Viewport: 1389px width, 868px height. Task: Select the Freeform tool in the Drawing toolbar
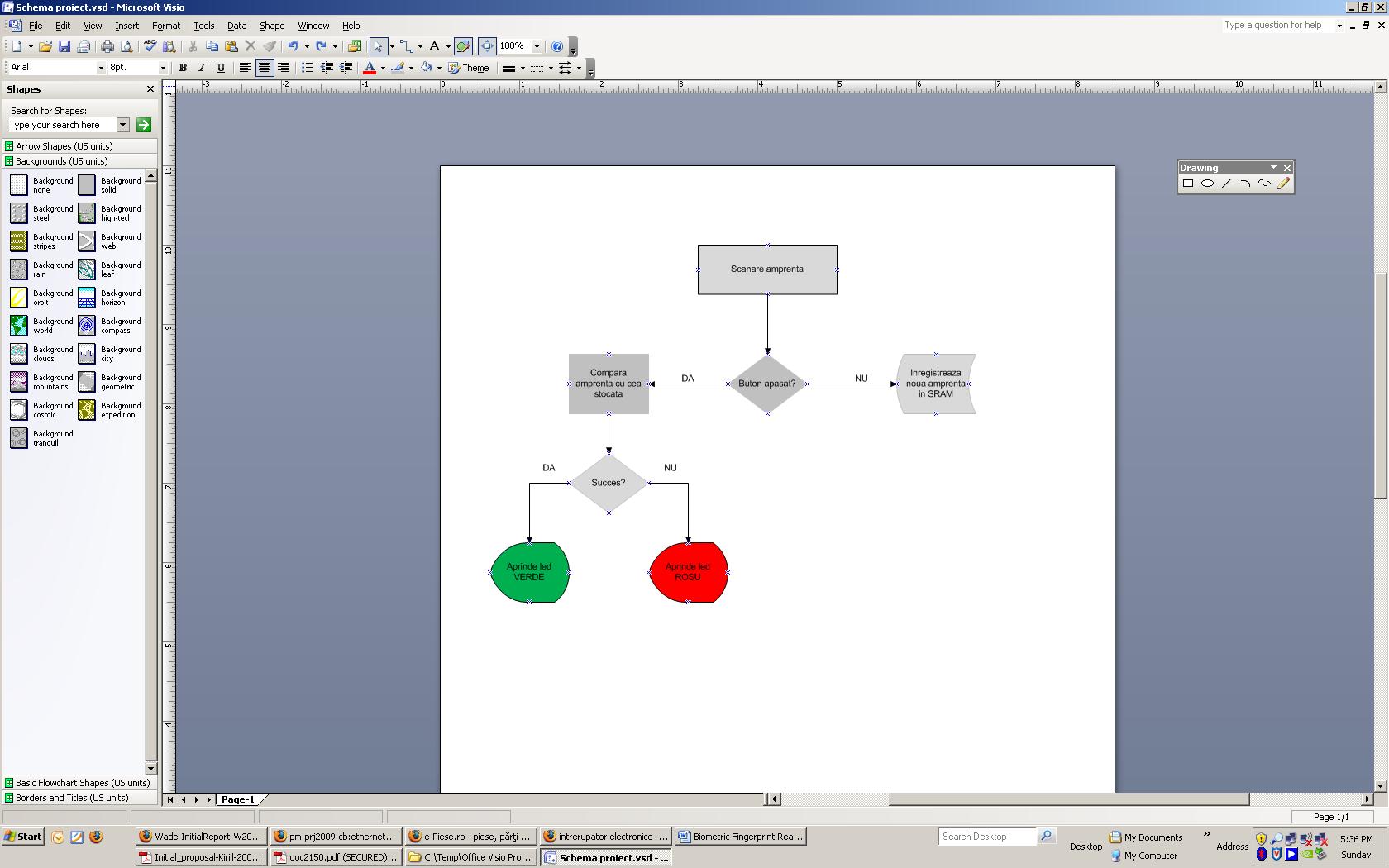(1263, 183)
